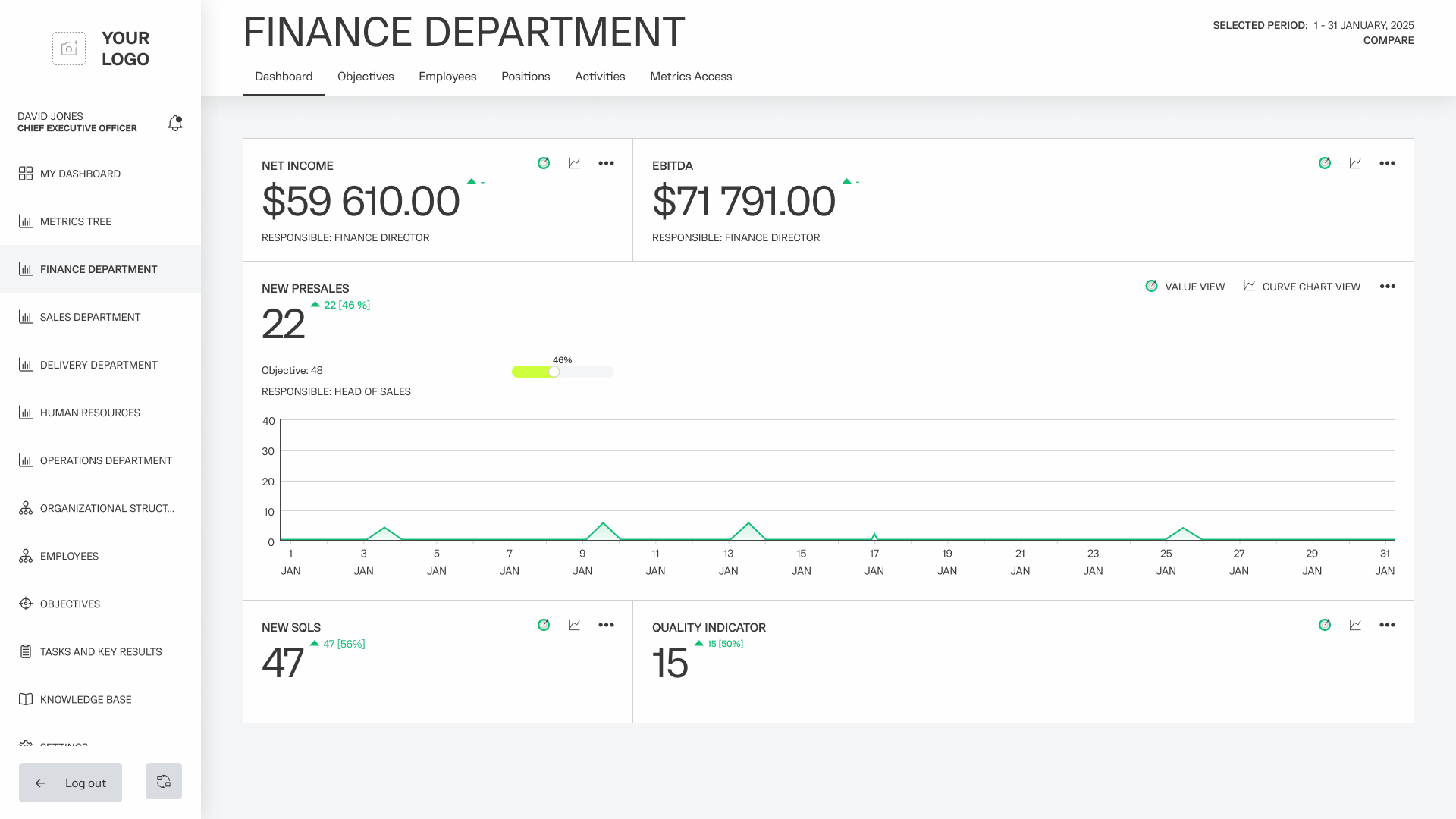The width and height of the screenshot is (1456, 819).
Task: Click the 9 JAN peak on the chart
Action: 603,525
